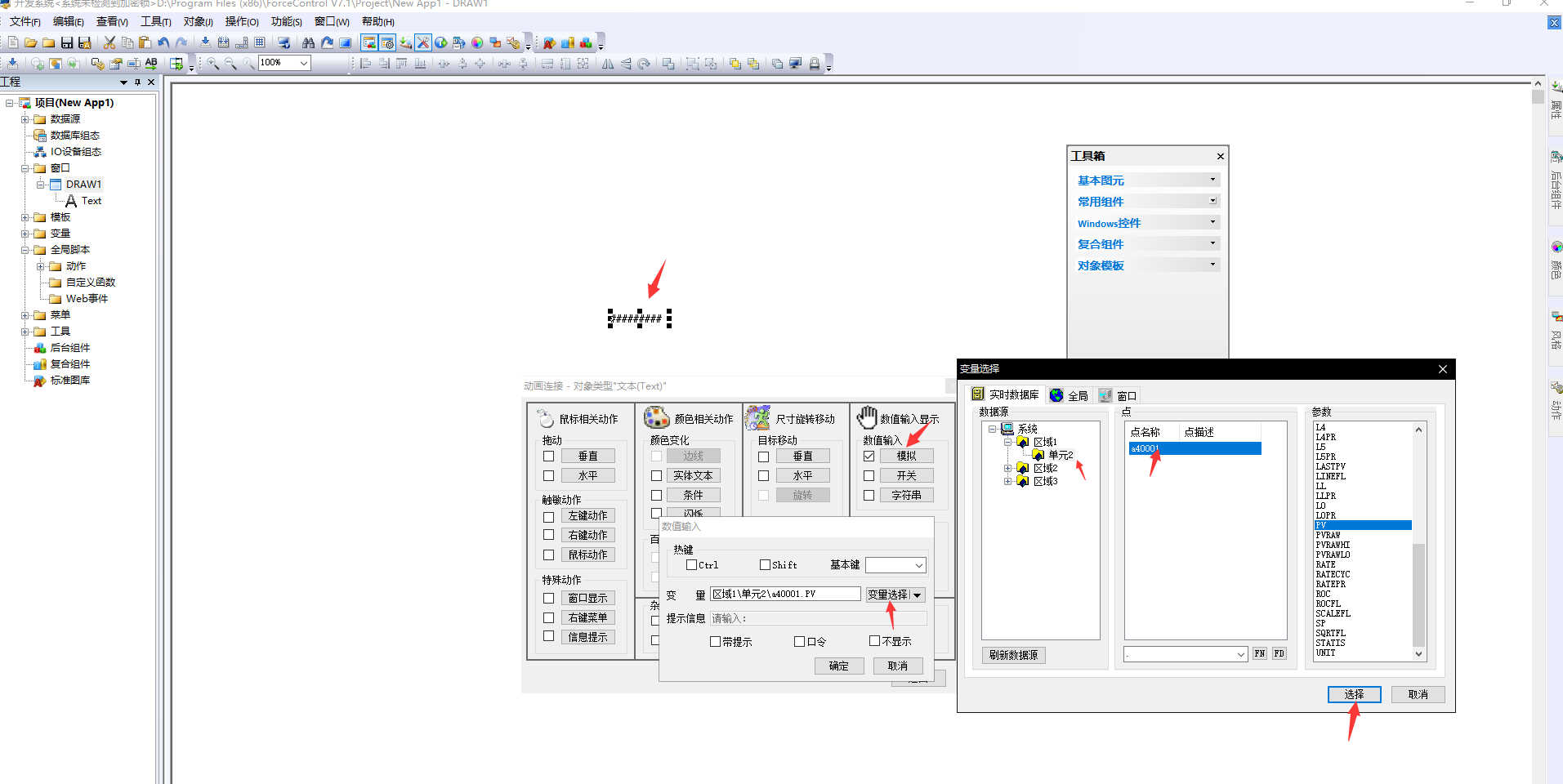
Task: Enable the Ctrl hotkey checkbox
Action: click(x=692, y=565)
